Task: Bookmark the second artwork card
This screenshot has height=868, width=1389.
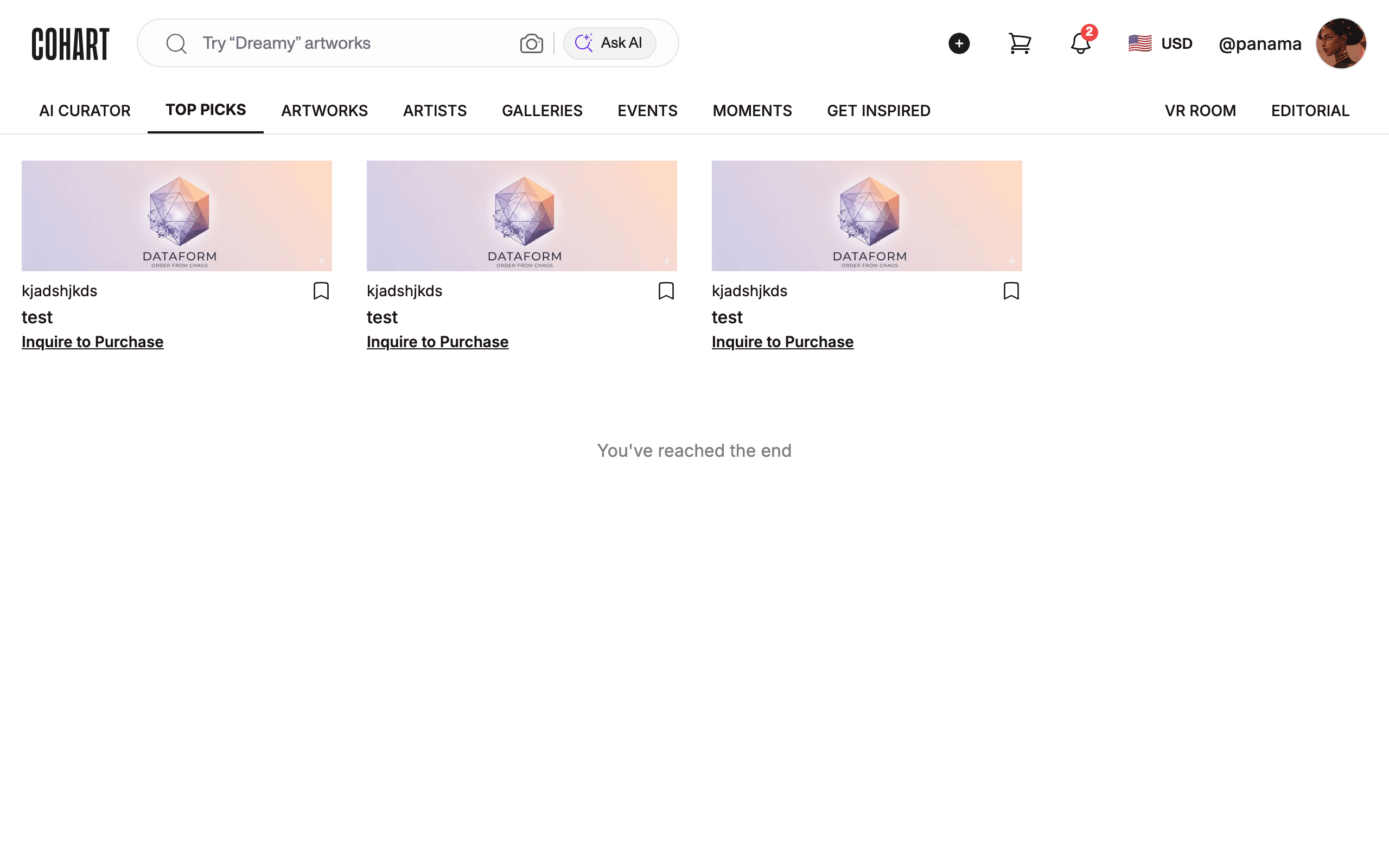Action: 666,291
